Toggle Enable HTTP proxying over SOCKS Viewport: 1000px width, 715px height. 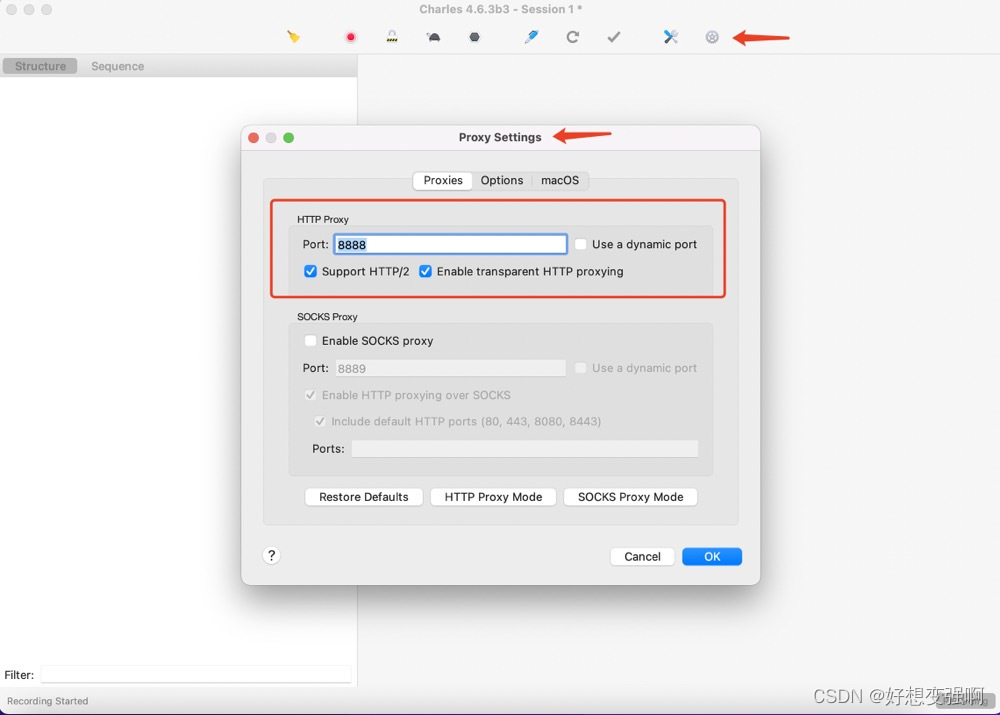tap(311, 395)
